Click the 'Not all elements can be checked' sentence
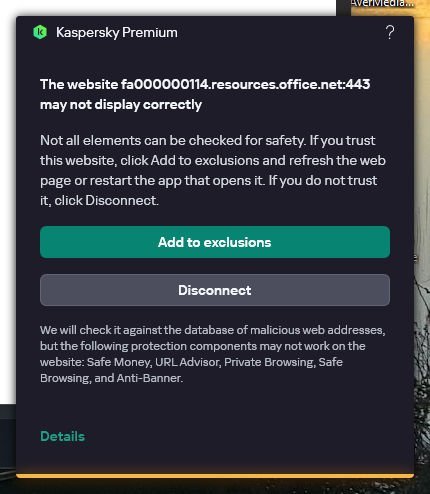430x494 pixels. tap(173, 140)
